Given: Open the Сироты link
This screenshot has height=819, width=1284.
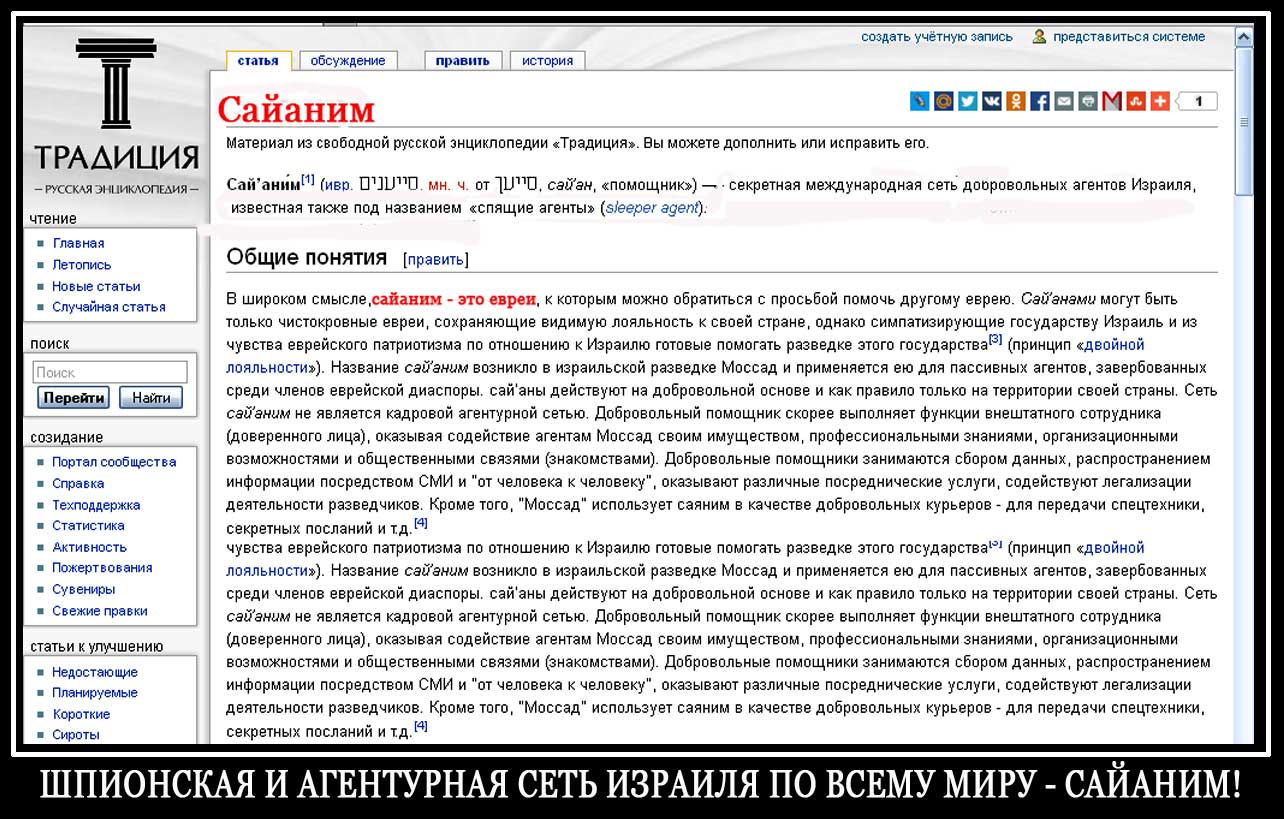Looking at the screenshot, I should pos(76,734).
